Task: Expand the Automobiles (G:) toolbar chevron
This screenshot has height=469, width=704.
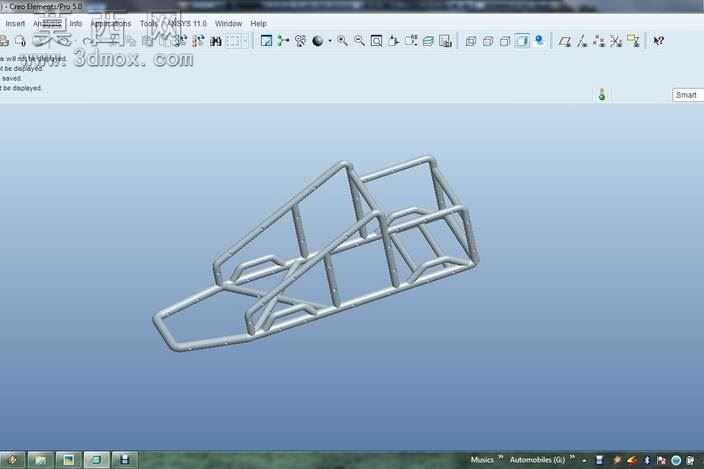Action: 572,457
